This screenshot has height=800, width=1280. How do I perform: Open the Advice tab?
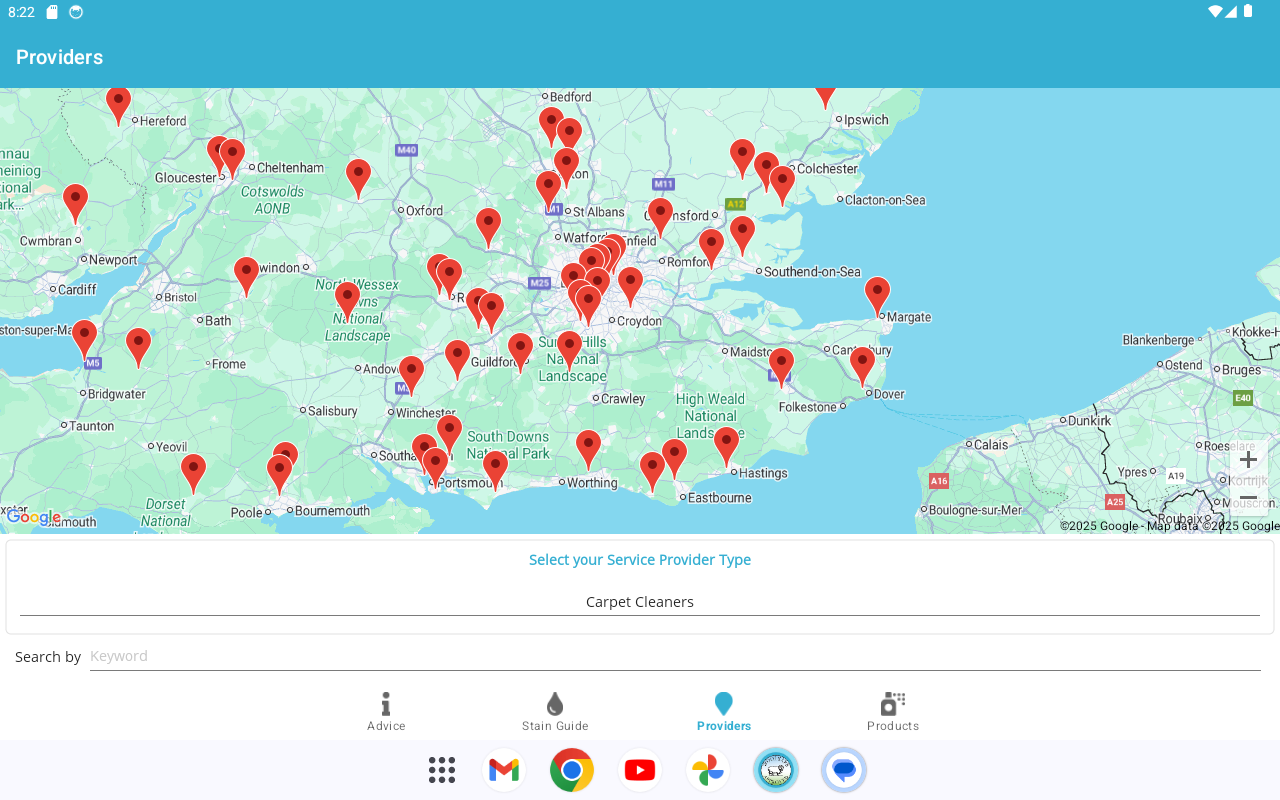386,712
